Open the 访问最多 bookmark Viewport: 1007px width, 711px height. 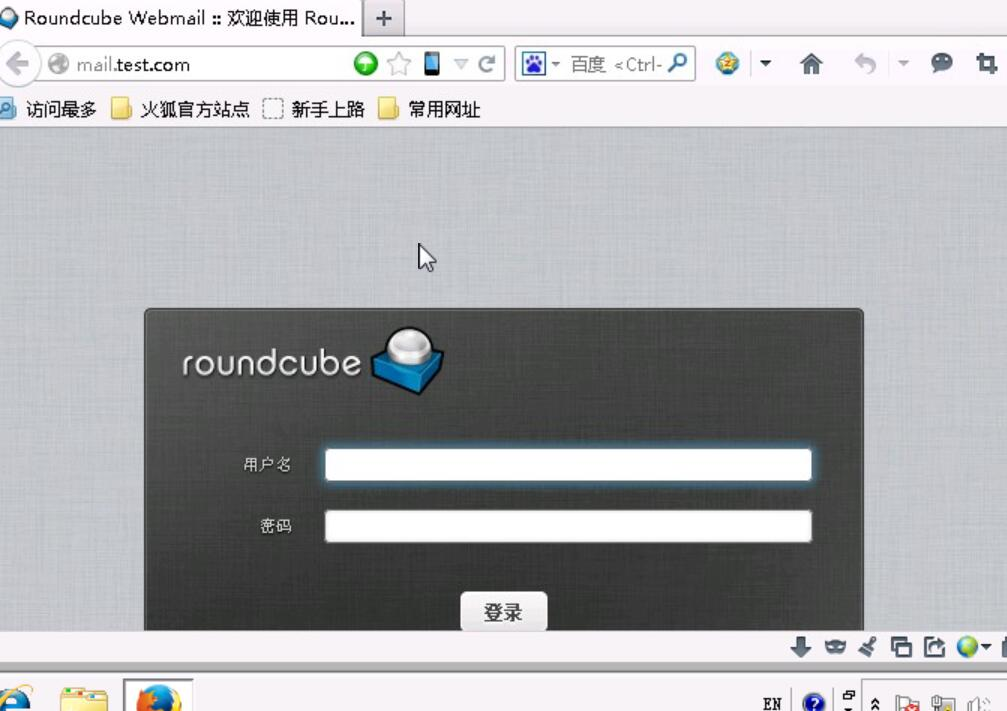[49, 109]
